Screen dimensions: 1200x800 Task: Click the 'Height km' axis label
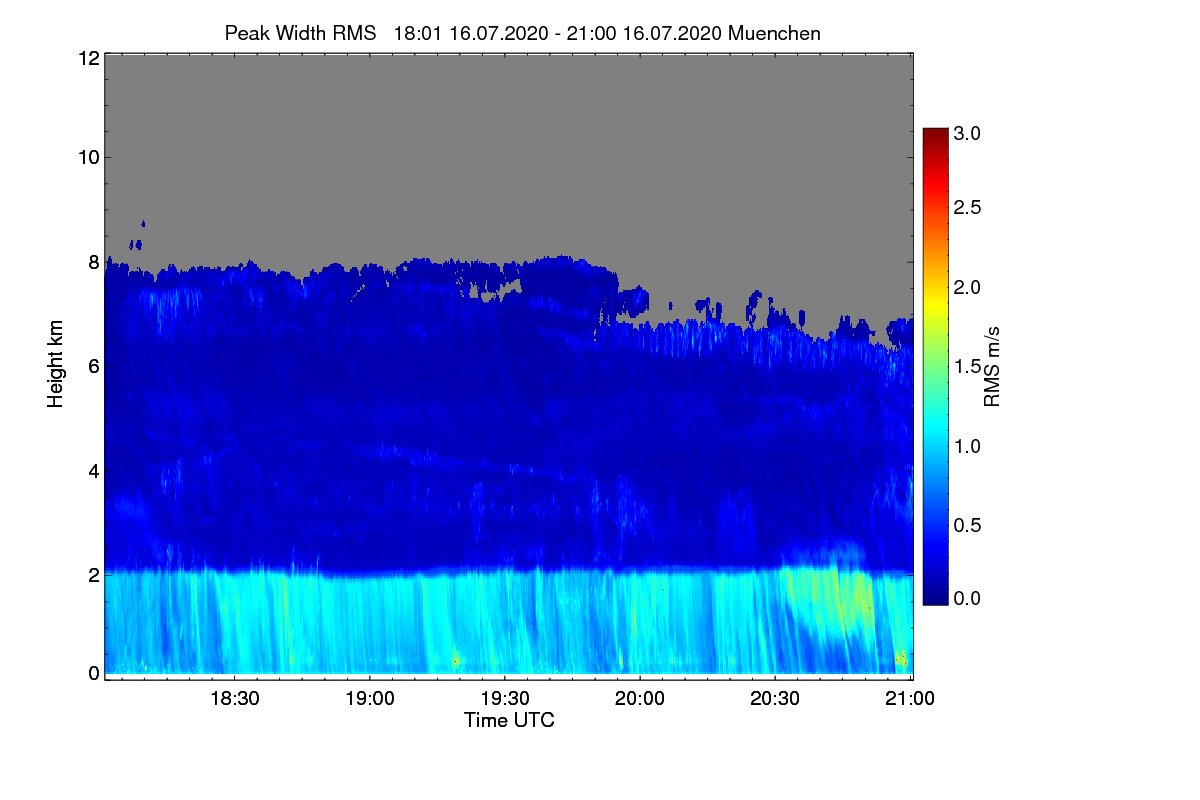click(56, 364)
